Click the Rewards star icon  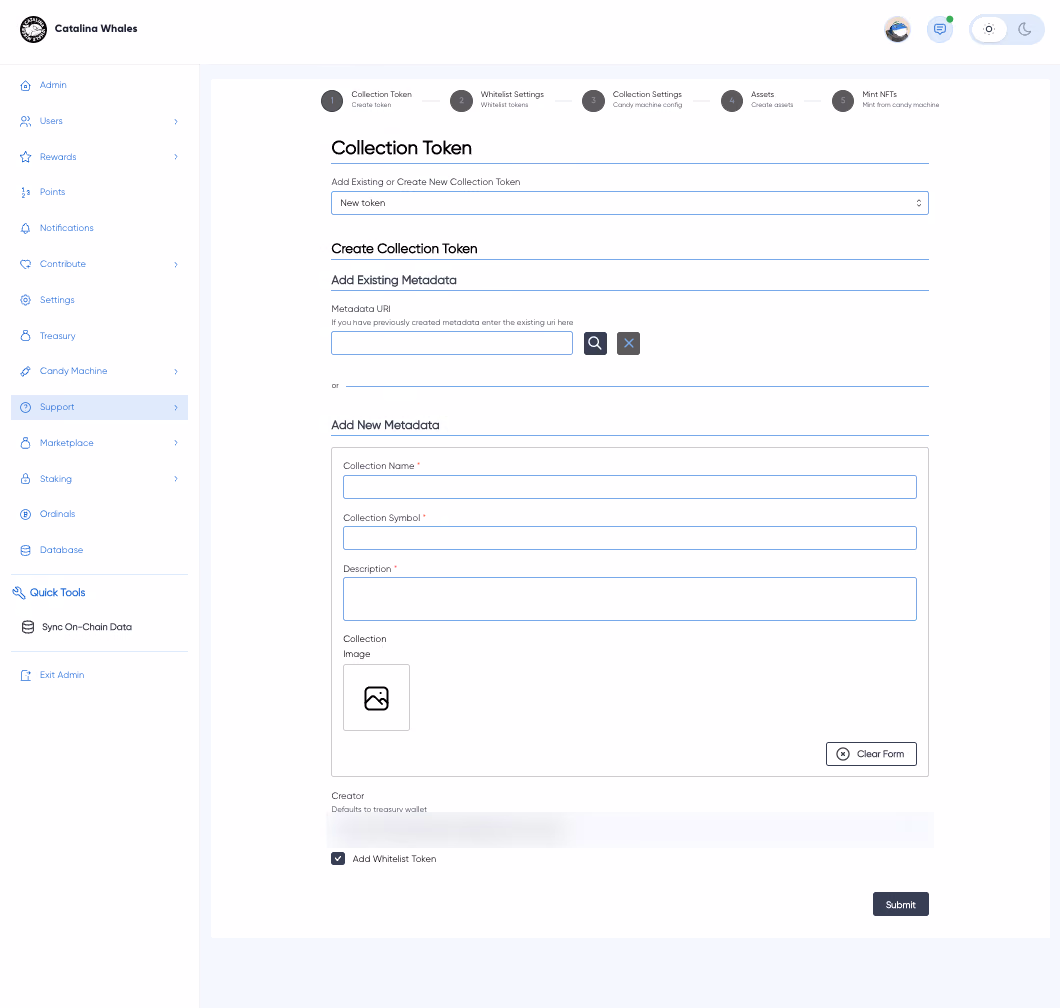coord(26,157)
